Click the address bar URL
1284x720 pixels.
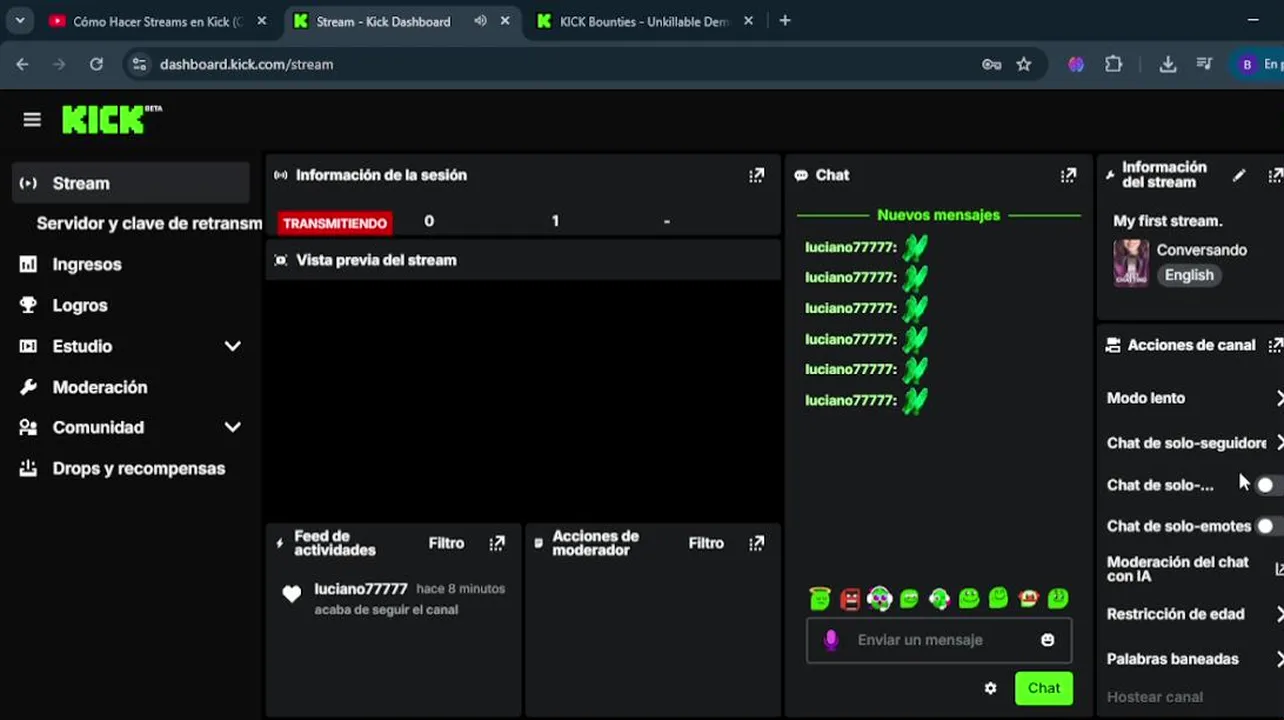(x=246, y=64)
